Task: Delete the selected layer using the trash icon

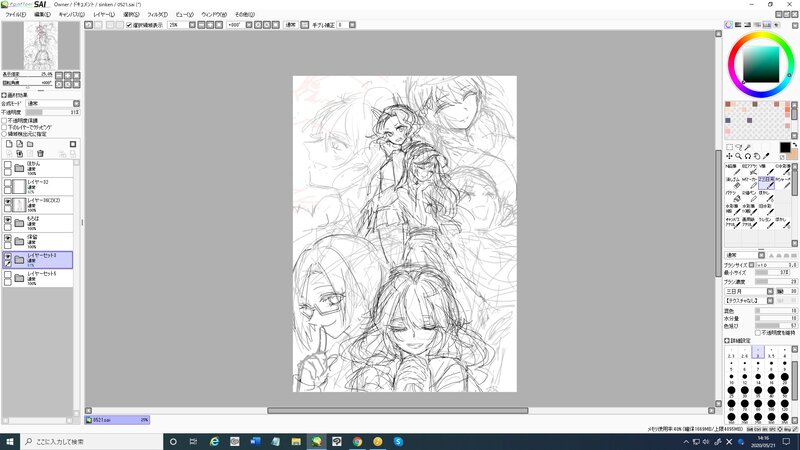Action: pyautogui.click(x=40, y=154)
